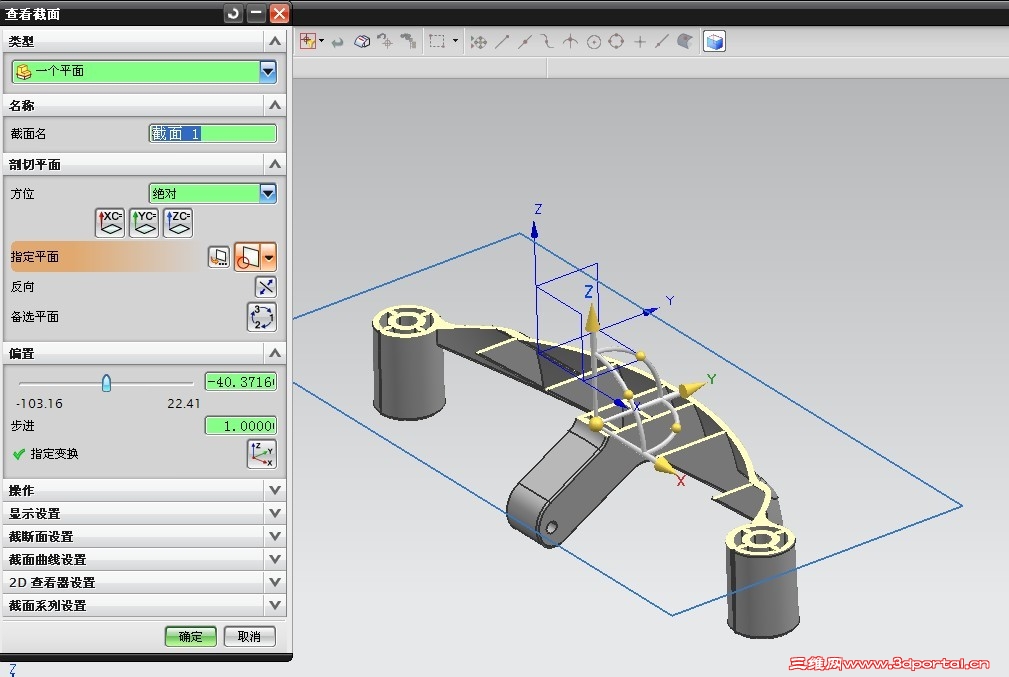Click the gray stacked list toolbar icon

pyautogui.click(x=408, y=42)
